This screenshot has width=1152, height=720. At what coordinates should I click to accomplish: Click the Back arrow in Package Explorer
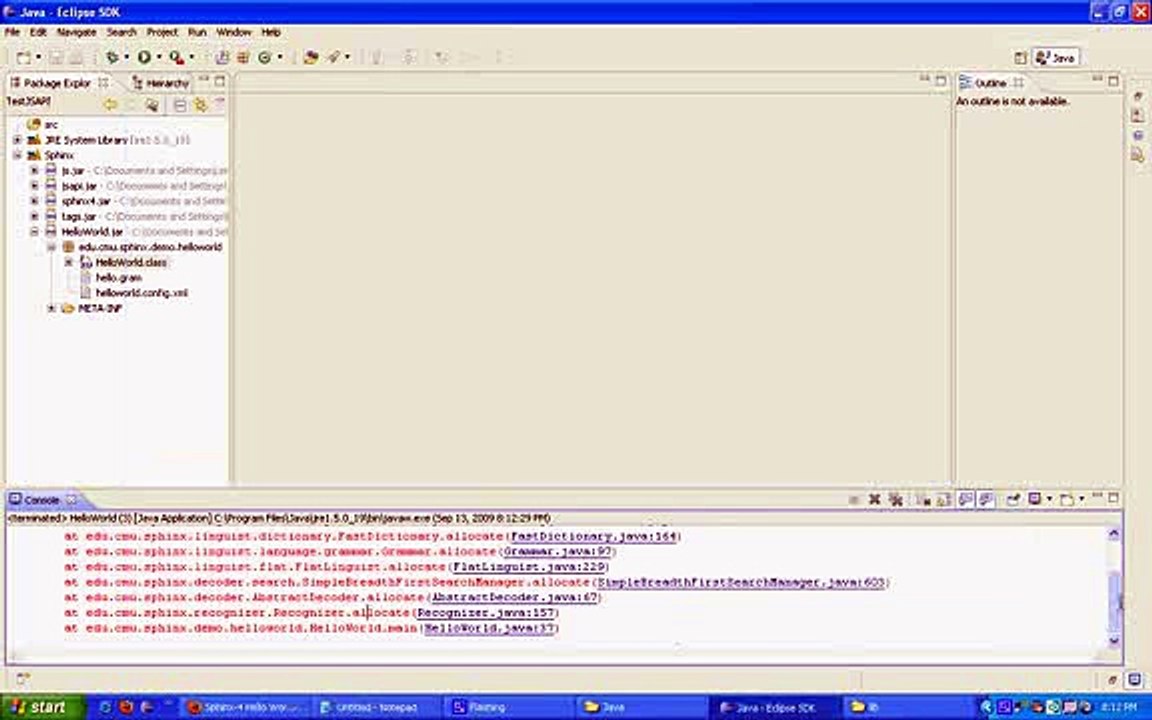pyautogui.click(x=110, y=105)
